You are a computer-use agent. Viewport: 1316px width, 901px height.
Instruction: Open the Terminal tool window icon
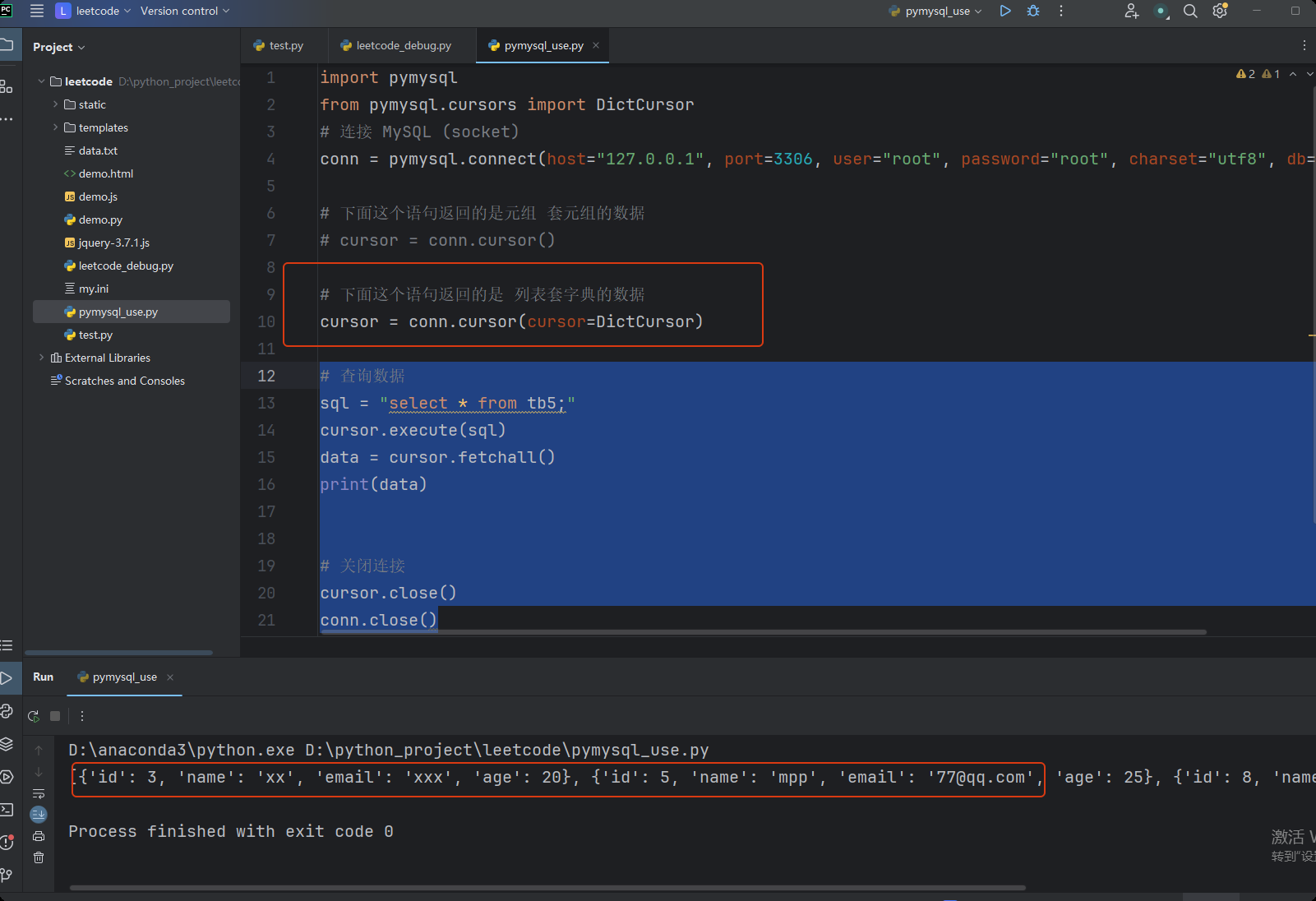pyautogui.click(x=7, y=810)
